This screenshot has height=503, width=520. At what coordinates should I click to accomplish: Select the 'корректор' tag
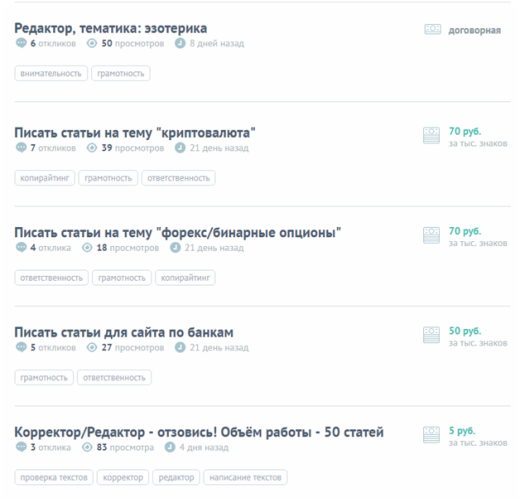click(123, 477)
